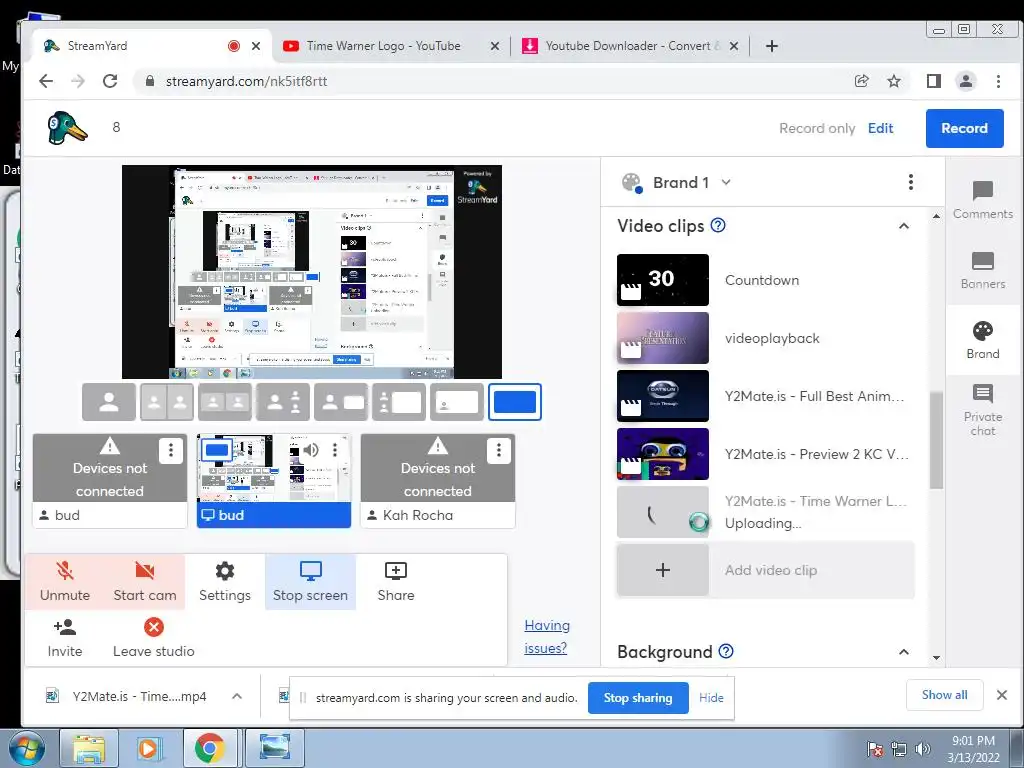The height and width of the screenshot is (768, 1024).
Task: Collapse the Background section
Action: 904,652
